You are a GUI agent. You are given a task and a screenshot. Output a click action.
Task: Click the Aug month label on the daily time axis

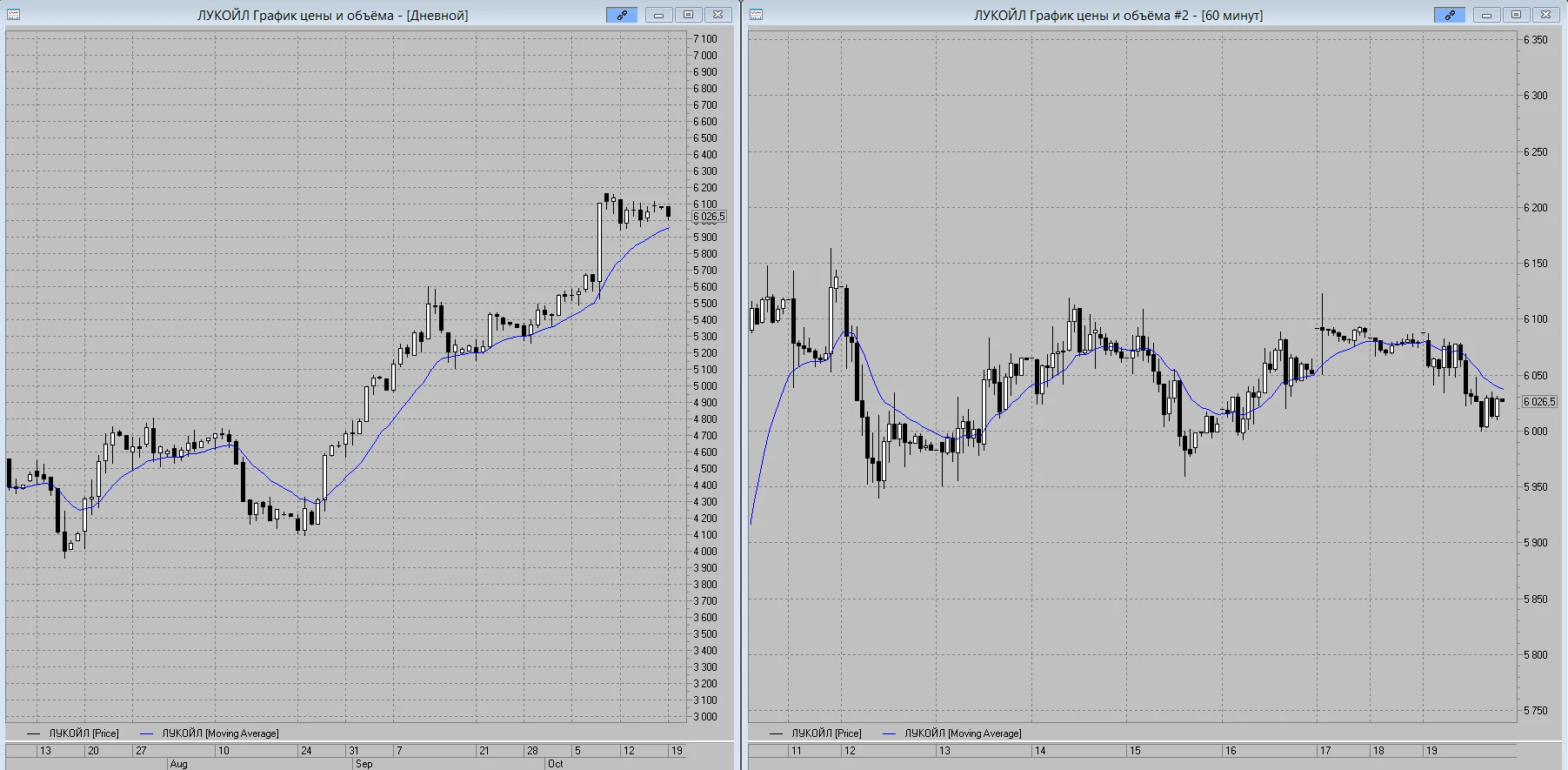point(178,764)
